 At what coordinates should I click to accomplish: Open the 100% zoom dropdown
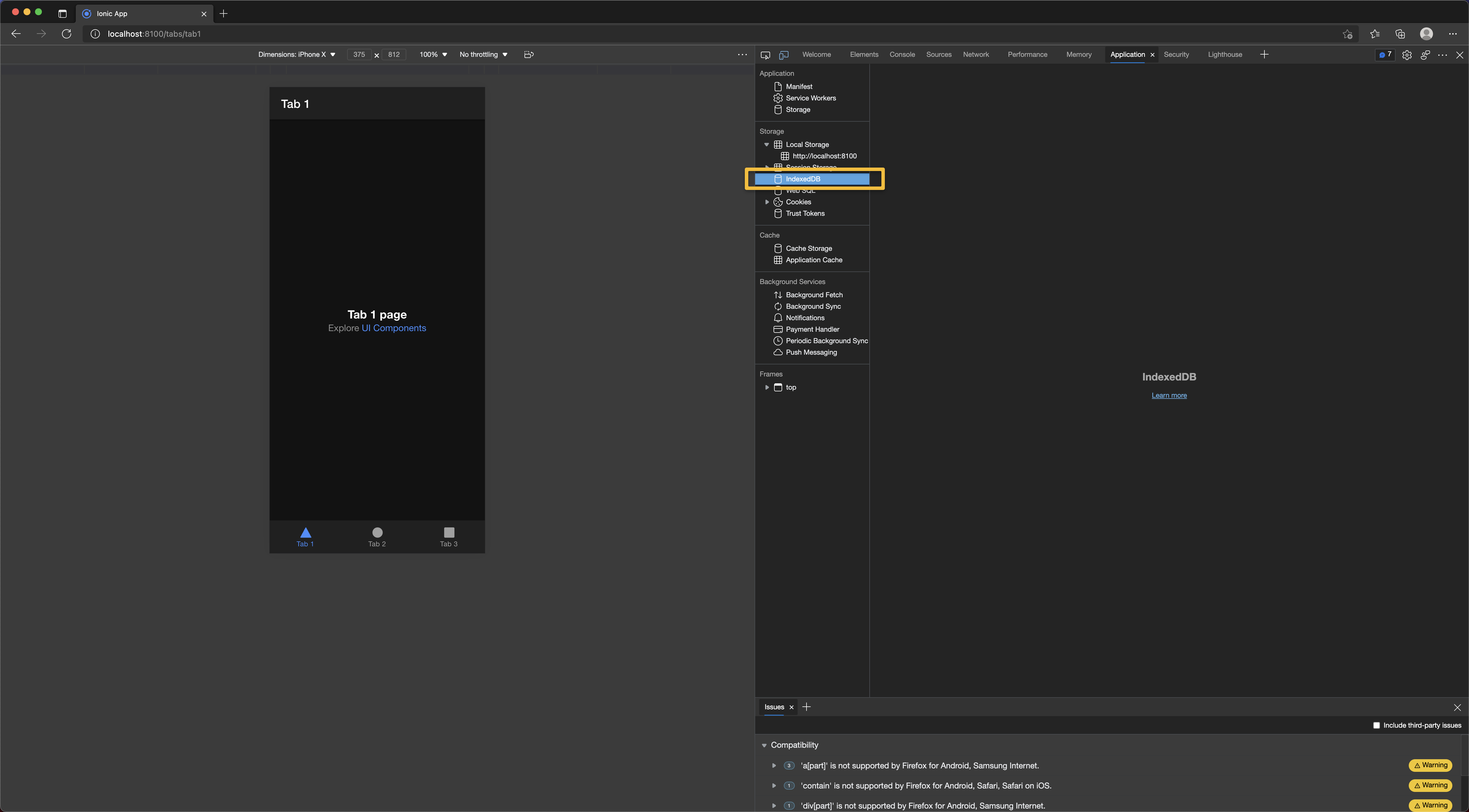click(433, 55)
